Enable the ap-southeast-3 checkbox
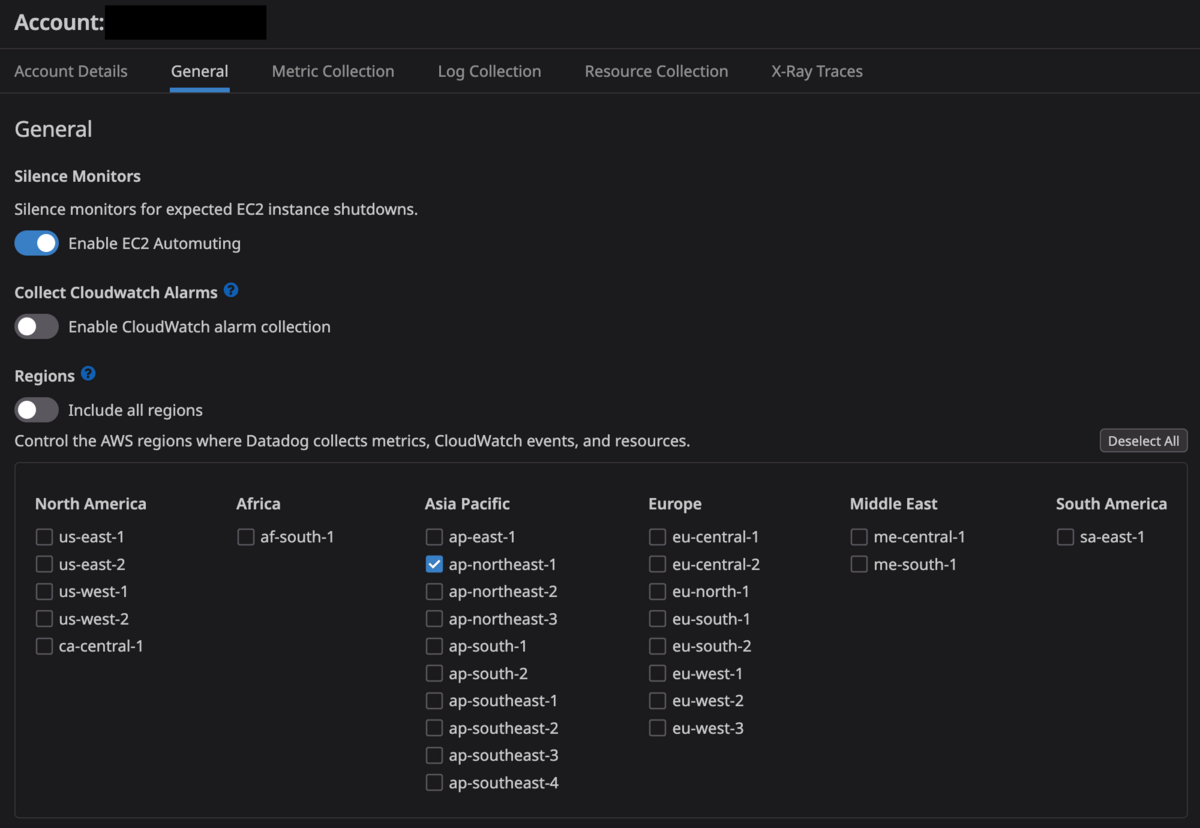 [x=434, y=755]
